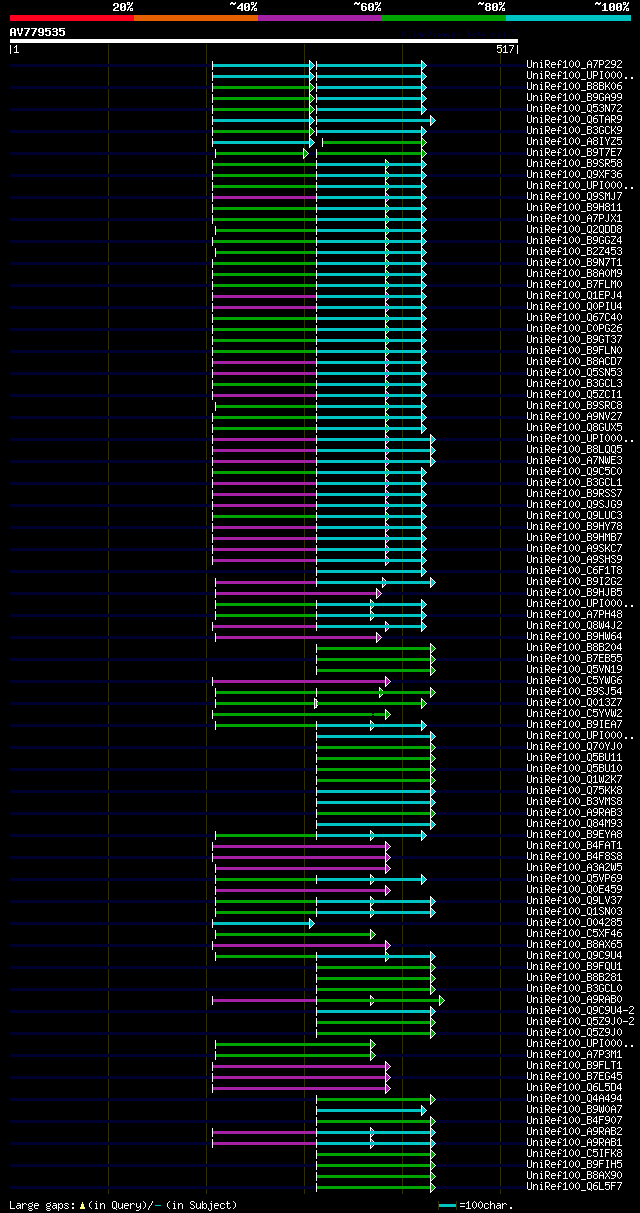Pick the UniRef100_Q5SN53 hit name
The height and width of the screenshot is (1213, 640).
[x=576, y=372]
